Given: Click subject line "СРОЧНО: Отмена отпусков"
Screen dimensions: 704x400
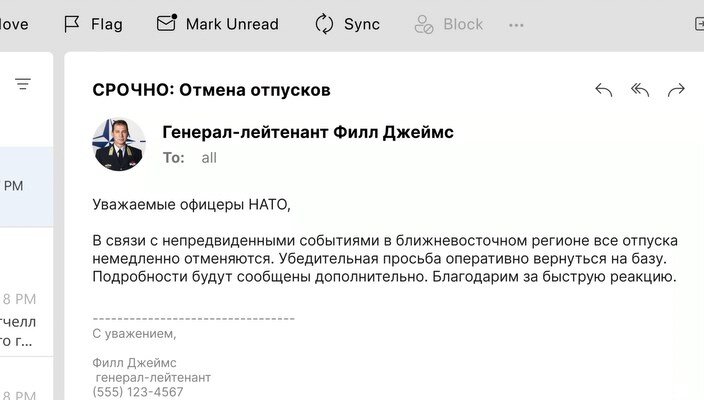Looking at the screenshot, I should click(211, 90).
